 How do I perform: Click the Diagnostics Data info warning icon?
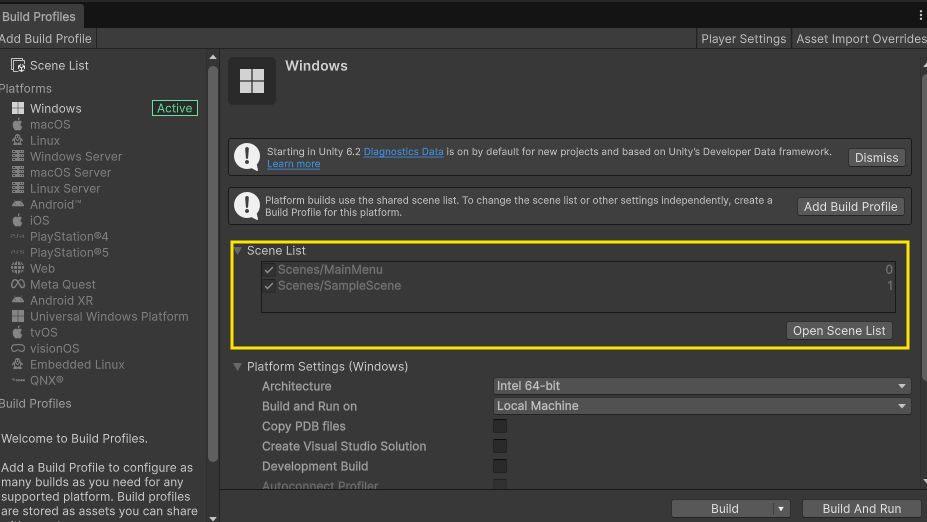pos(247,157)
